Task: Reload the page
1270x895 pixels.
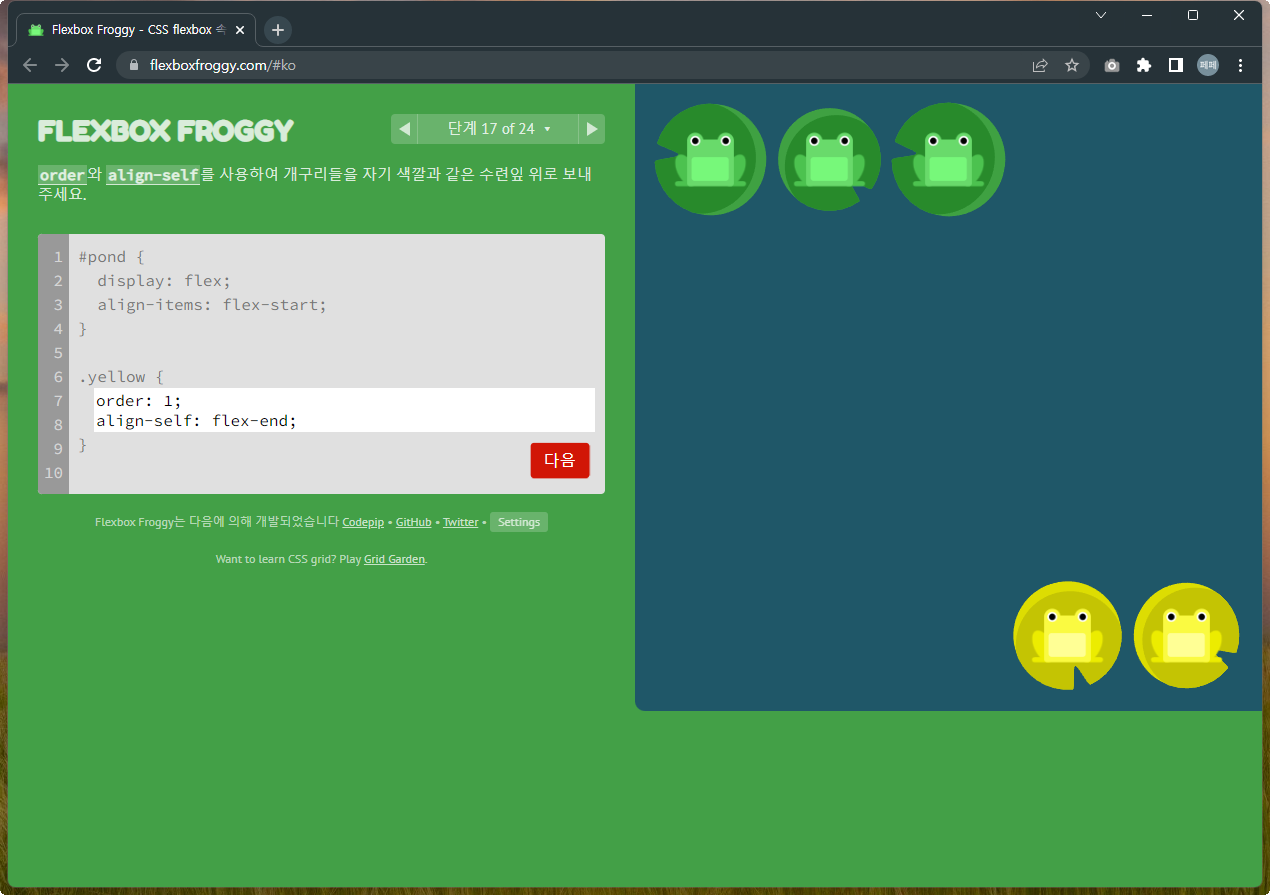Action: click(x=94, y=65)
